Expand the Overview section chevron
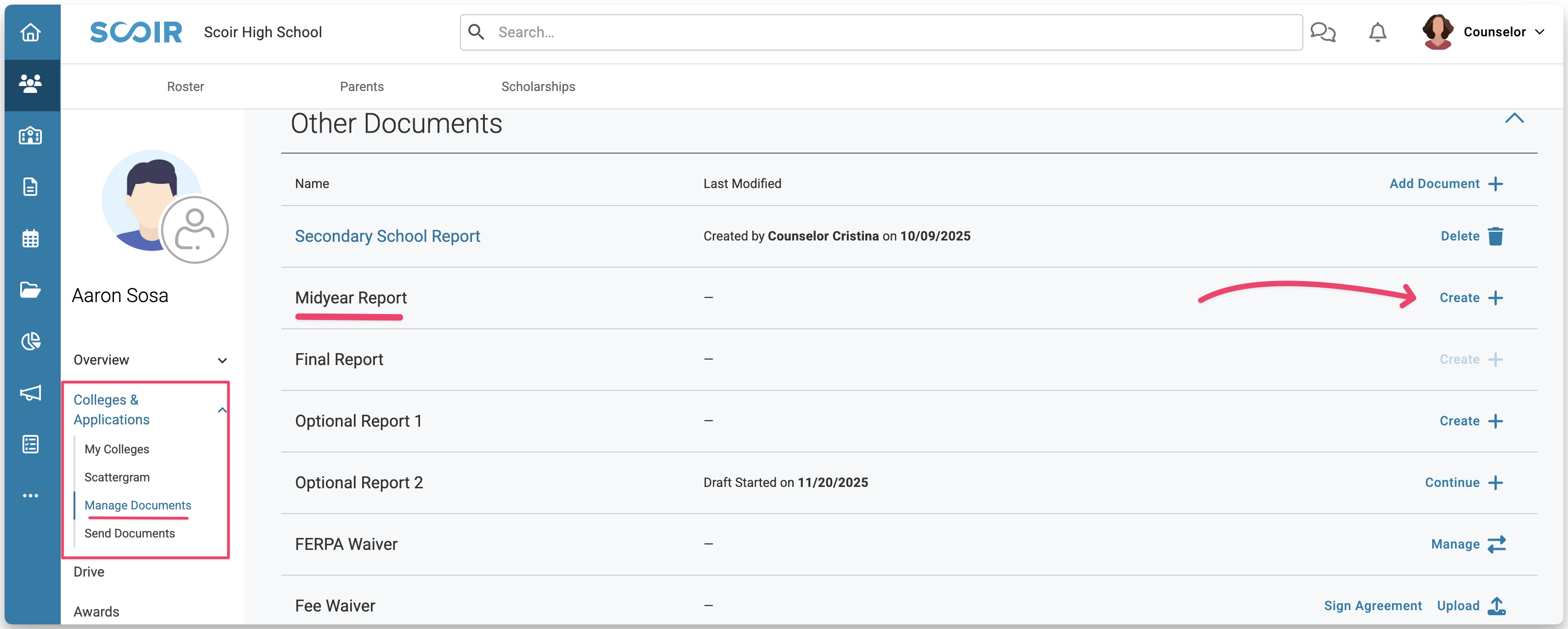Viewport: 1568px width, 629px height. coord(222,360)
